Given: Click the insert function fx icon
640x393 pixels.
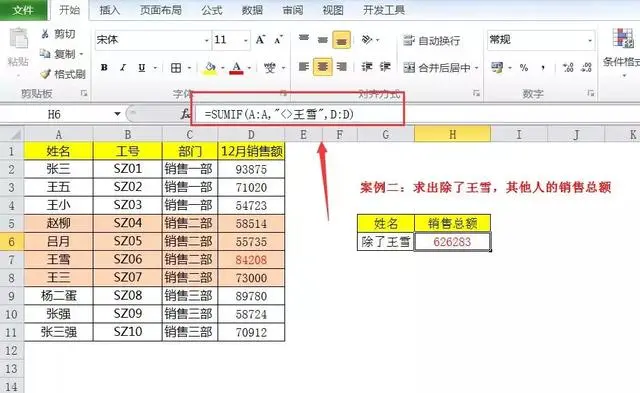Looking at the screenshot, I should point(186,114).
